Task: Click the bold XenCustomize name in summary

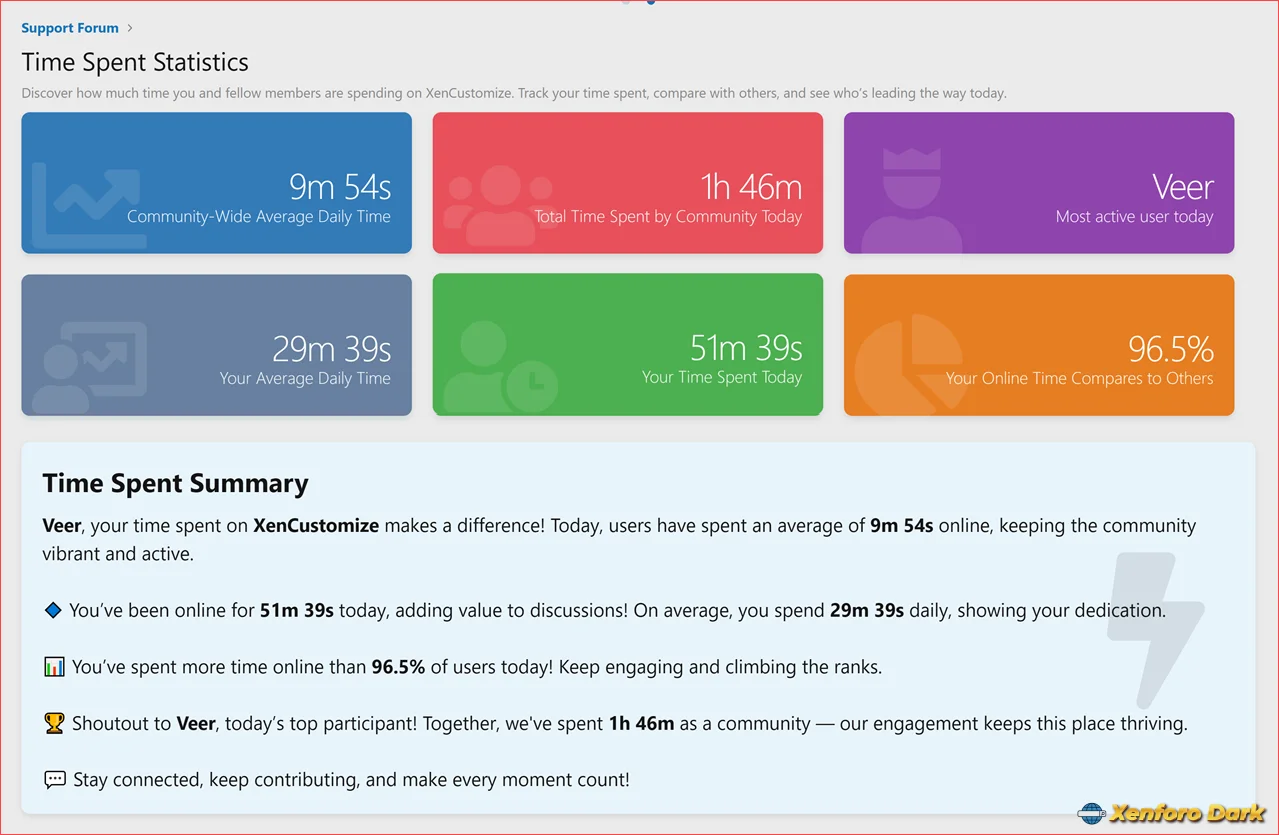Action: tap(316, 526)
